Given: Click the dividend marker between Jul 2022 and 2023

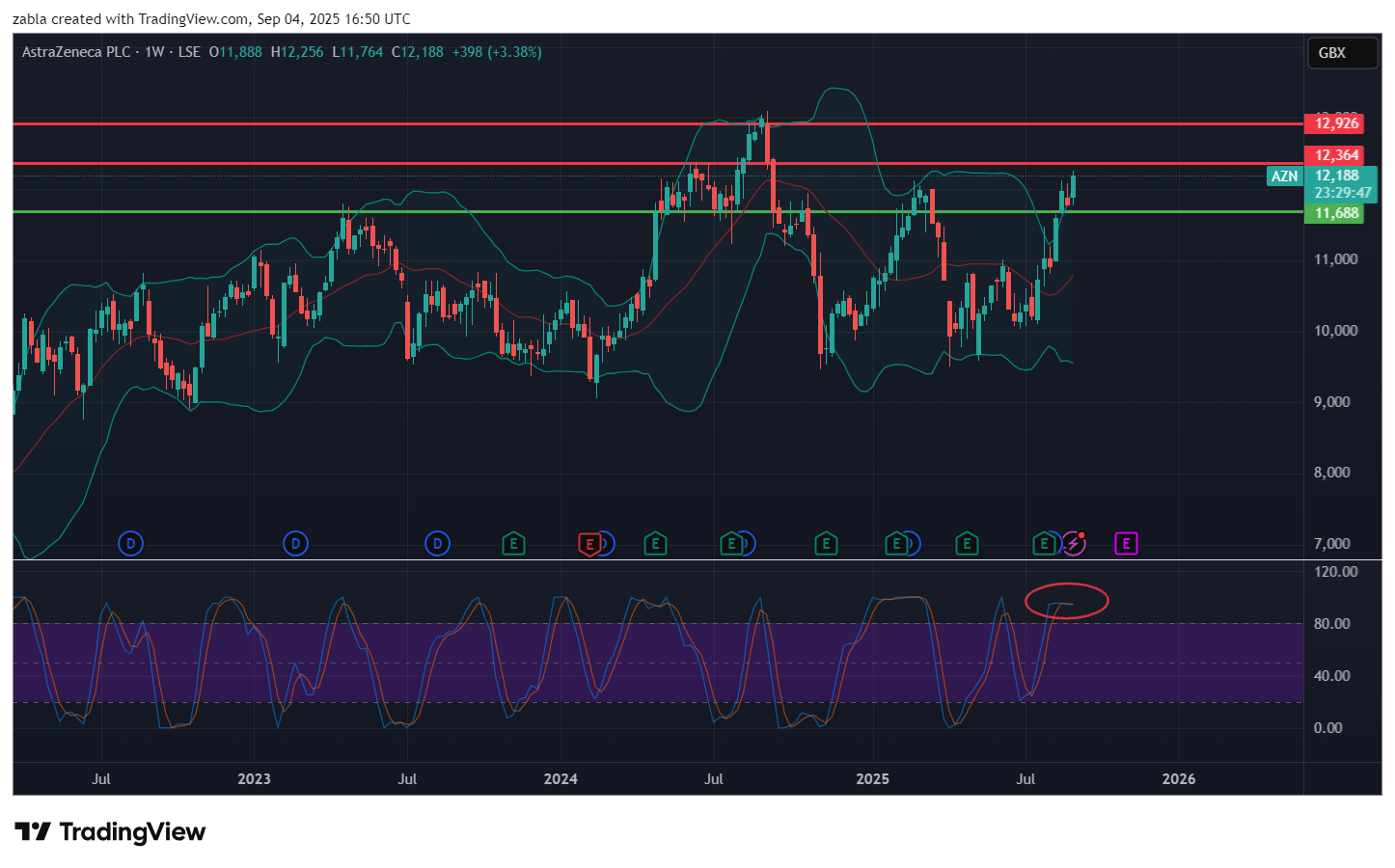Looking at the screenshot, I should point(130,544).
